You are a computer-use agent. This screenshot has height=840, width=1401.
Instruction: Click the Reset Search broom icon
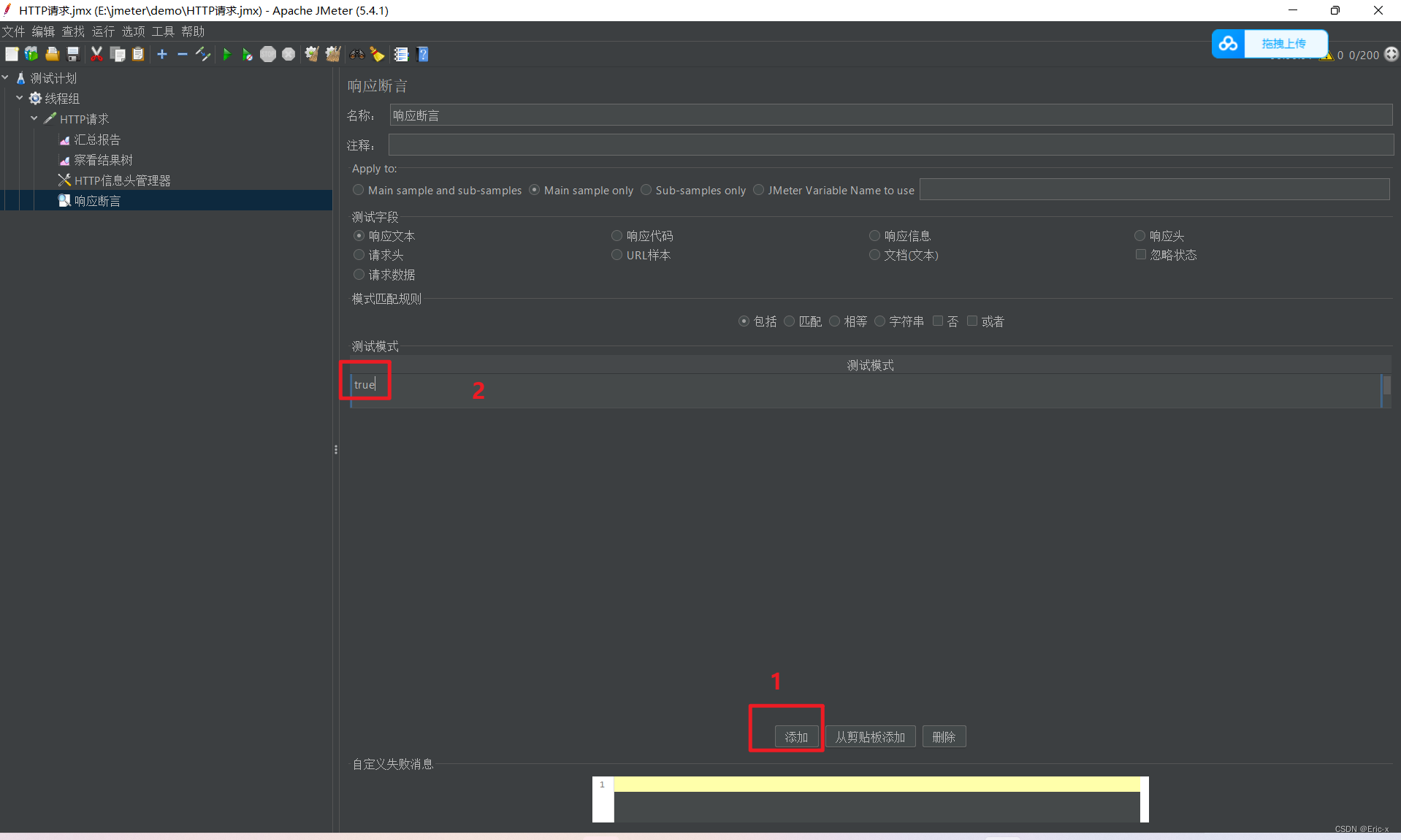coord(378,54)
